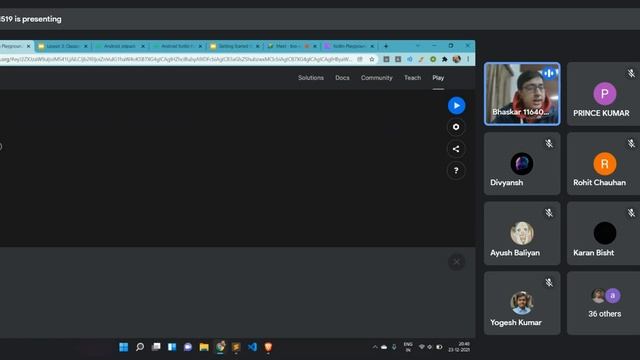
Task: Click muted mic icon on Ayush Baliyan tile
Action: [x=549, y=213]
